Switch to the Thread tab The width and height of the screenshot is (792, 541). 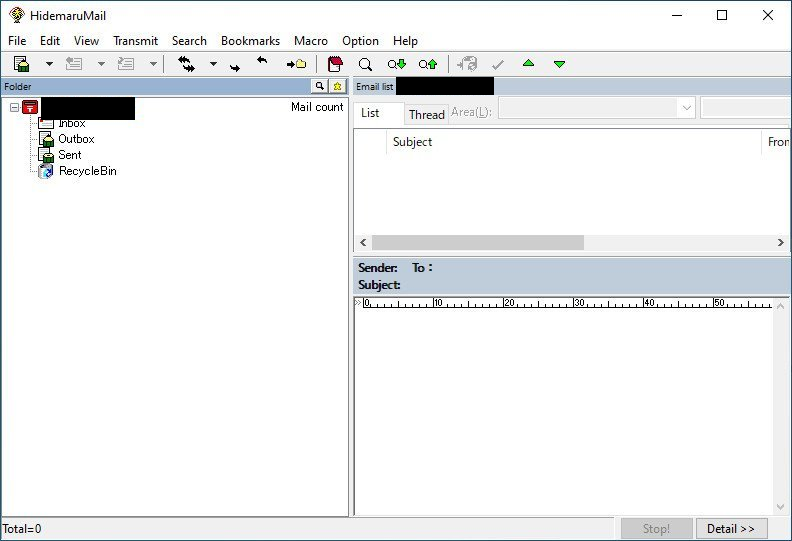427,115
